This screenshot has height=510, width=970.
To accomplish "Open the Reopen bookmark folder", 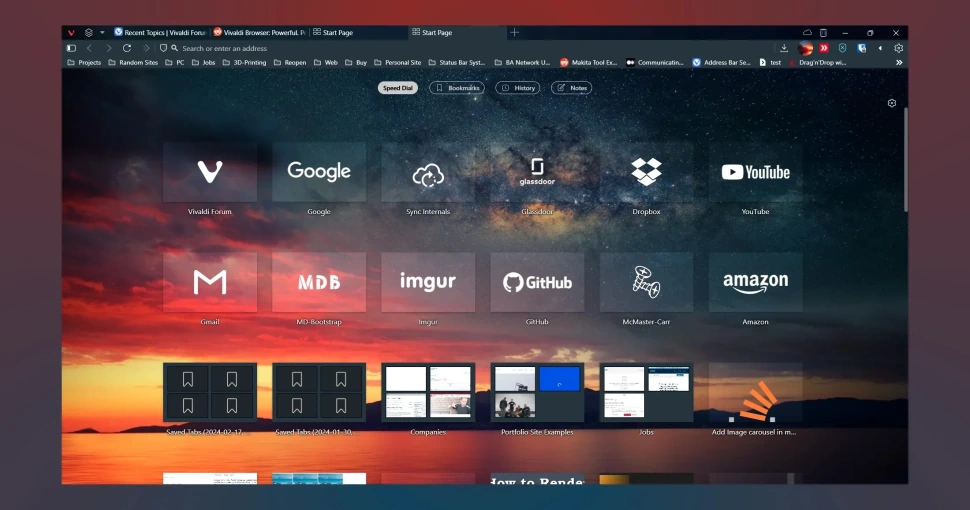I will click(290, 63).
